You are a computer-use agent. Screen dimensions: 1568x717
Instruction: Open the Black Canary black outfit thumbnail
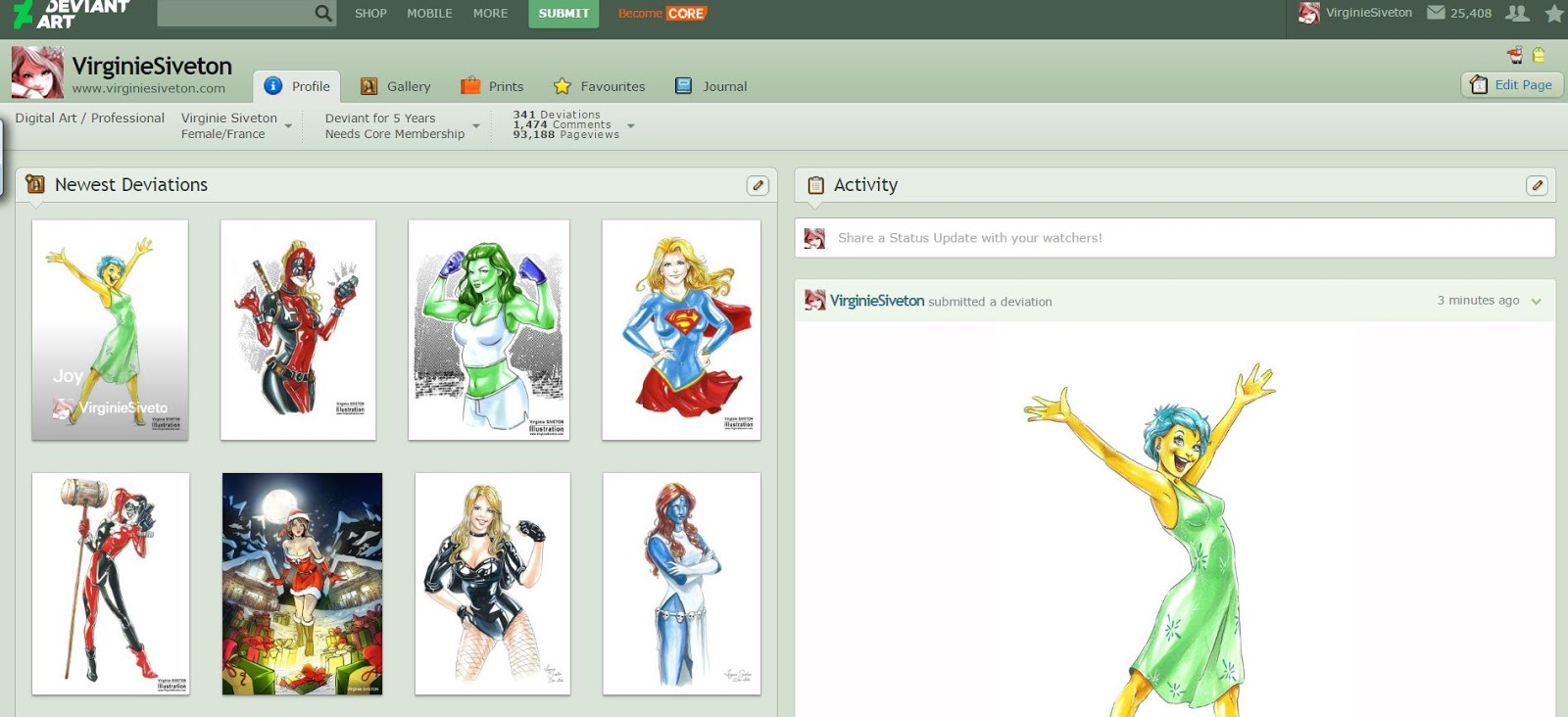tap(492, 584)
